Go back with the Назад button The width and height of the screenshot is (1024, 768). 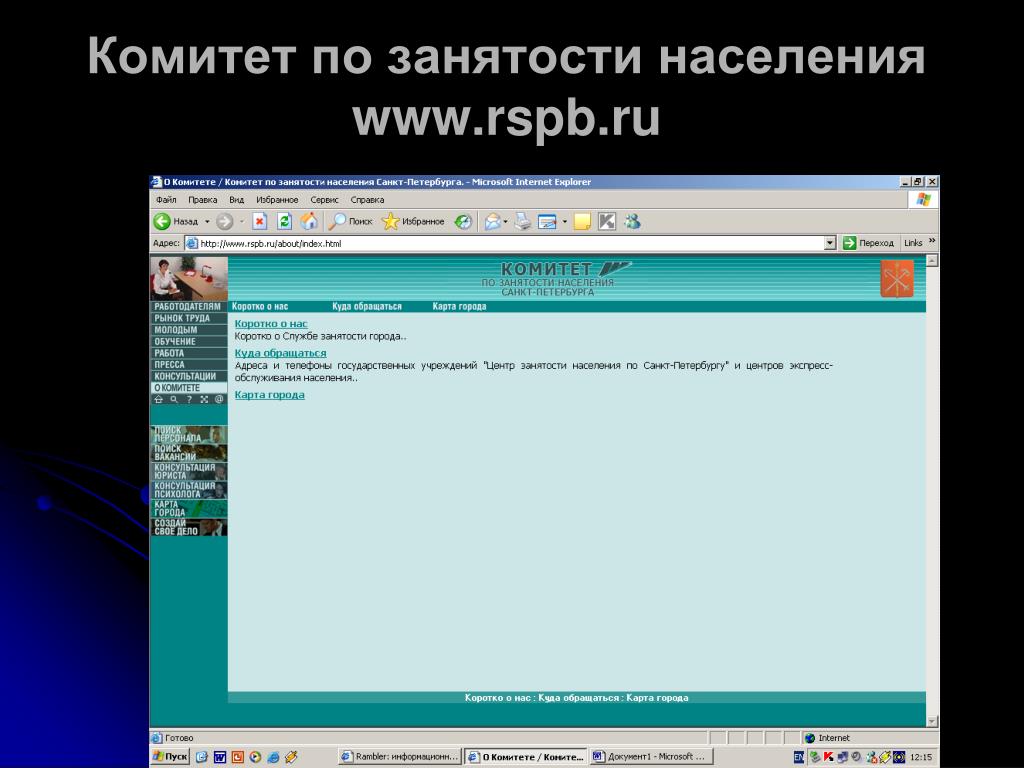tap(176, 222)
